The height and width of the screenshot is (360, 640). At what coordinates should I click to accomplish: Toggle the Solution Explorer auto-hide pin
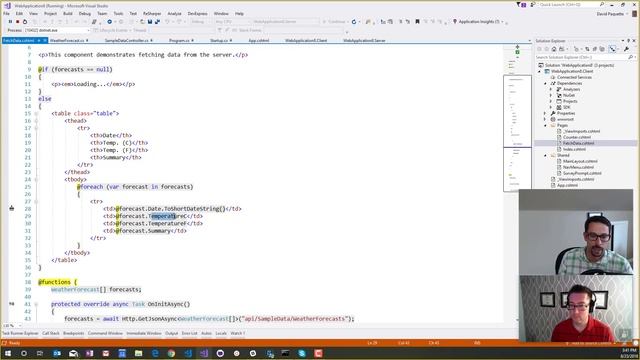[629, 41]
